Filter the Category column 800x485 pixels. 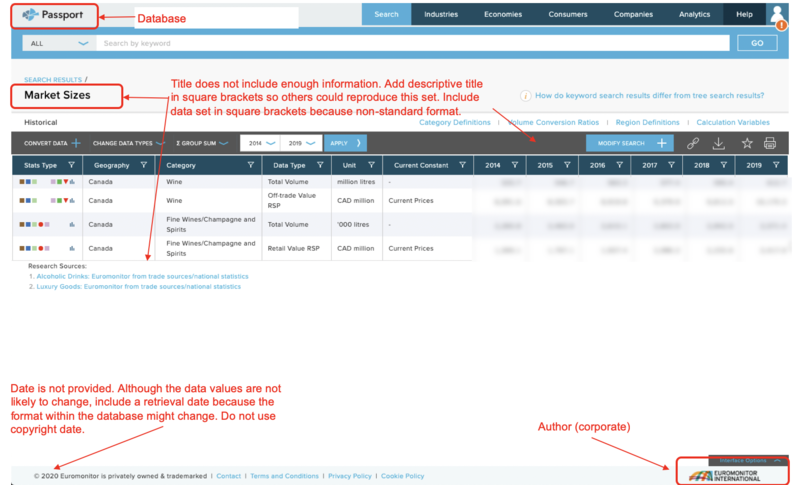coord(251,165)
